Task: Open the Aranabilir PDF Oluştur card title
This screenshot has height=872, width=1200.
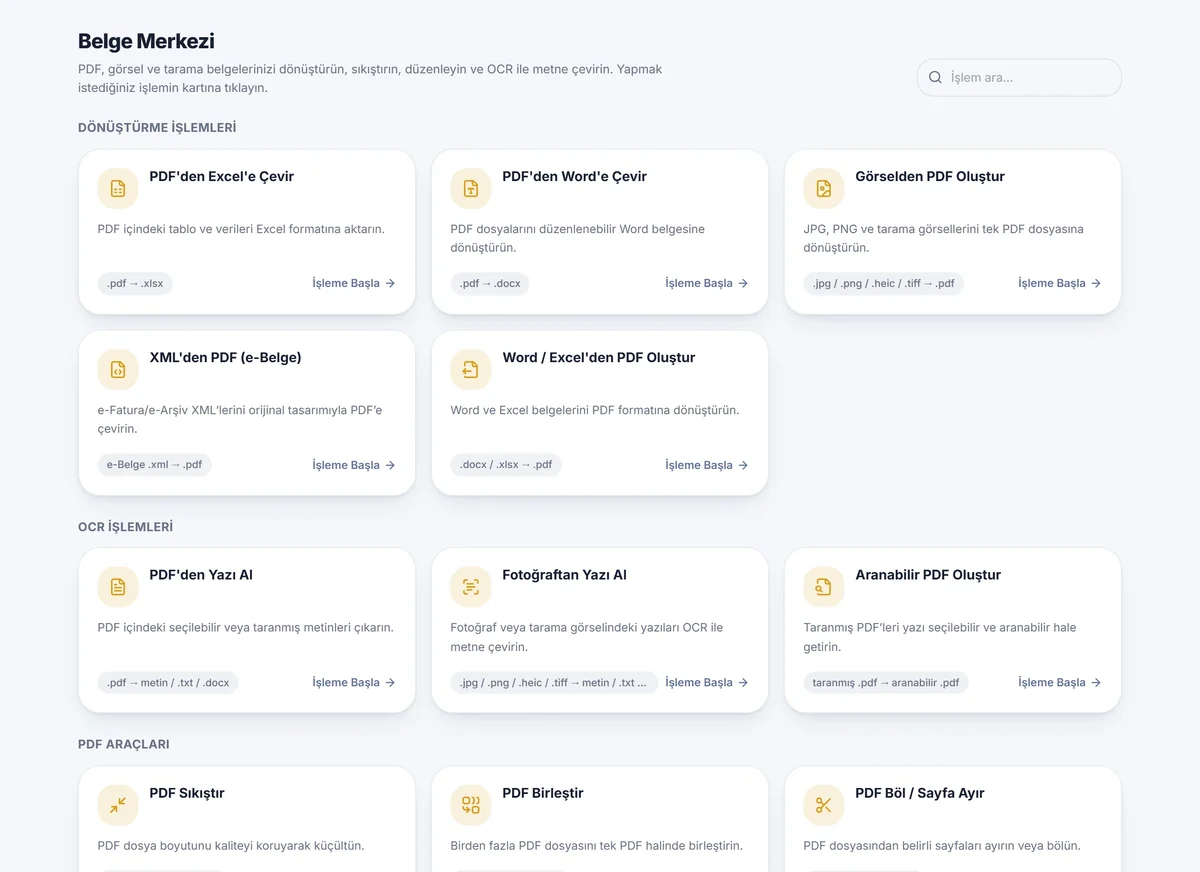Action: click(x=928, y=575)
